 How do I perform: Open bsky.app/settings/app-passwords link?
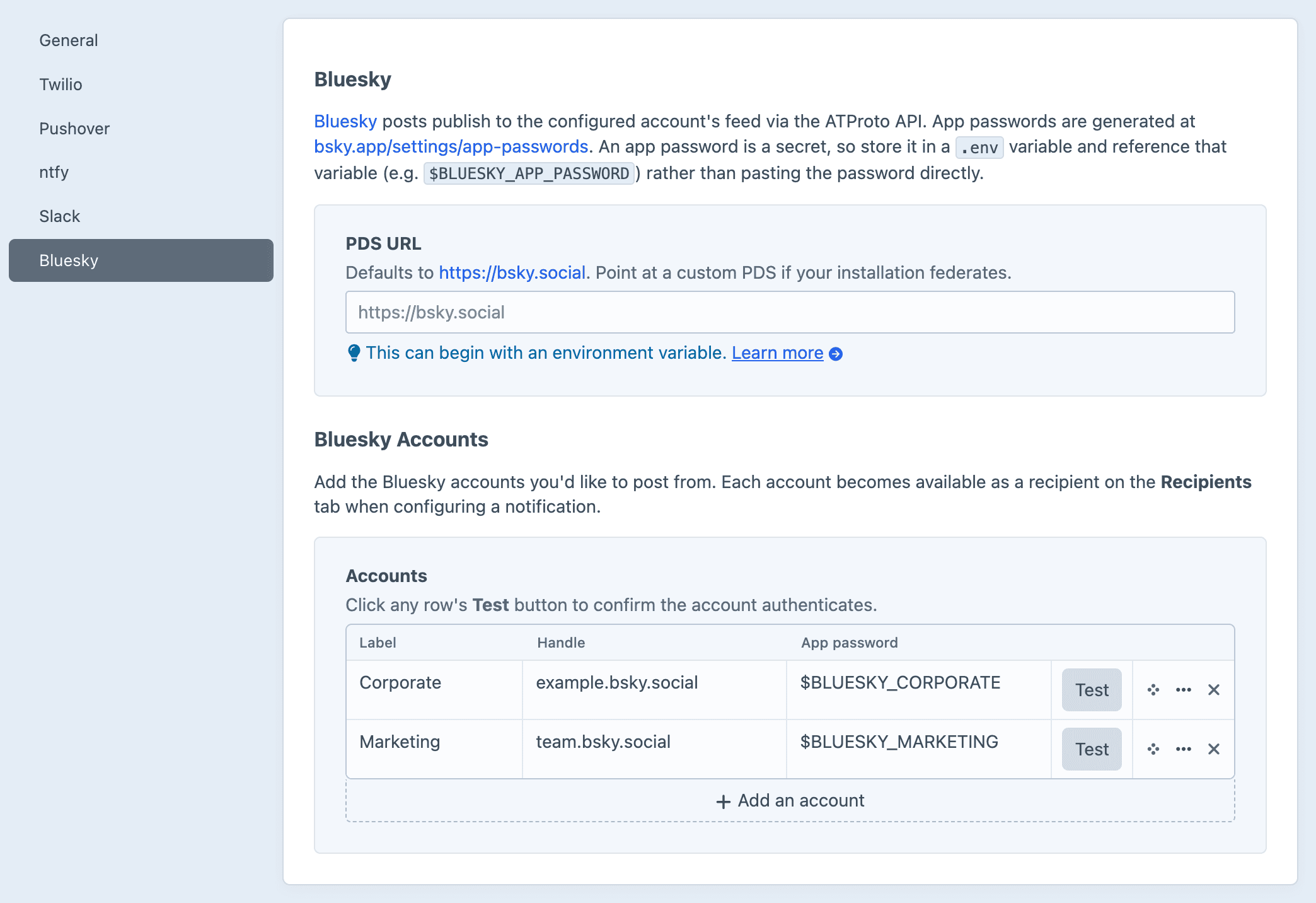pos(451,147)
